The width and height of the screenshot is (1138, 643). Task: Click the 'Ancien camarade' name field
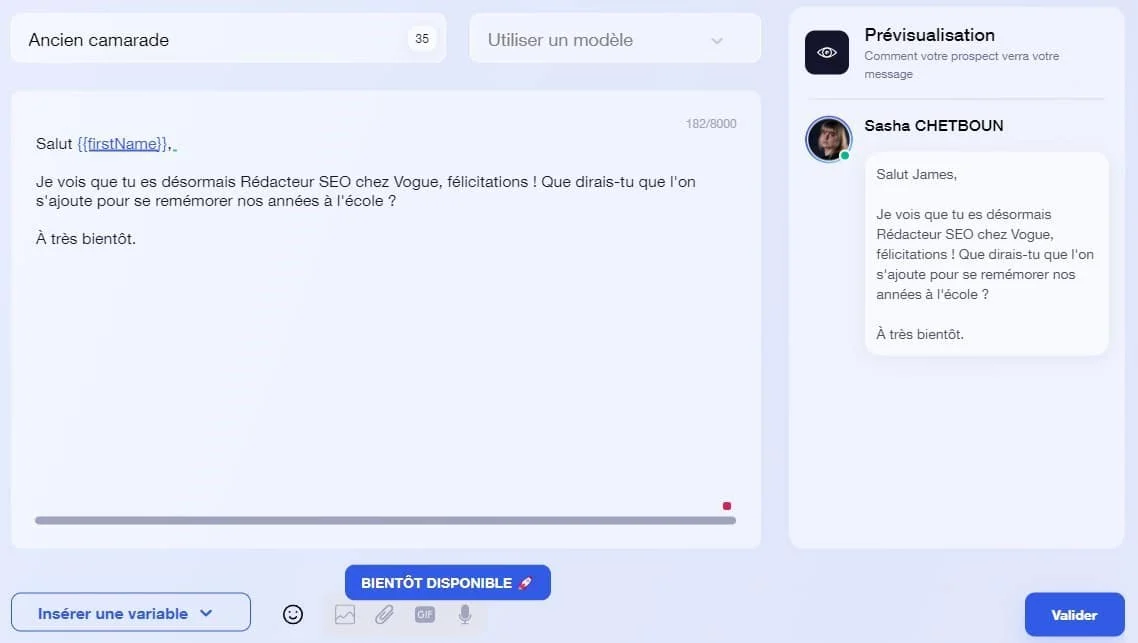pyautogui.click(x=228, y=39)
